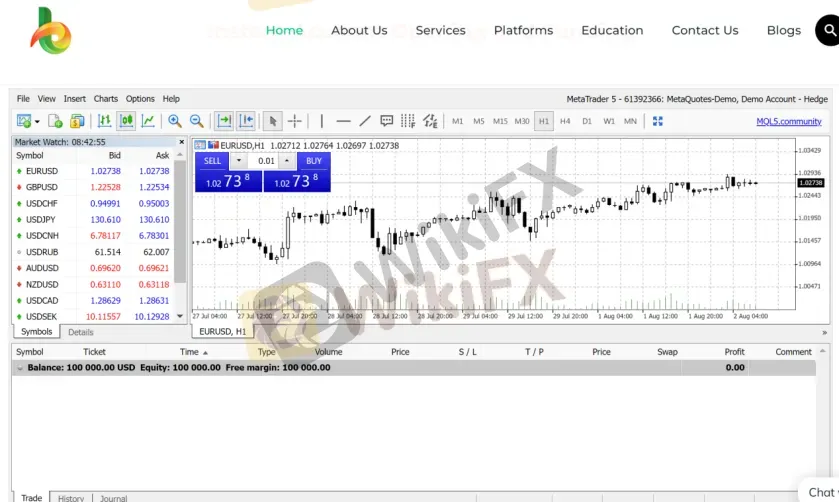Toggle the chart shift button
This screenshot has width=839, height=502.
[x=246, y=121]
